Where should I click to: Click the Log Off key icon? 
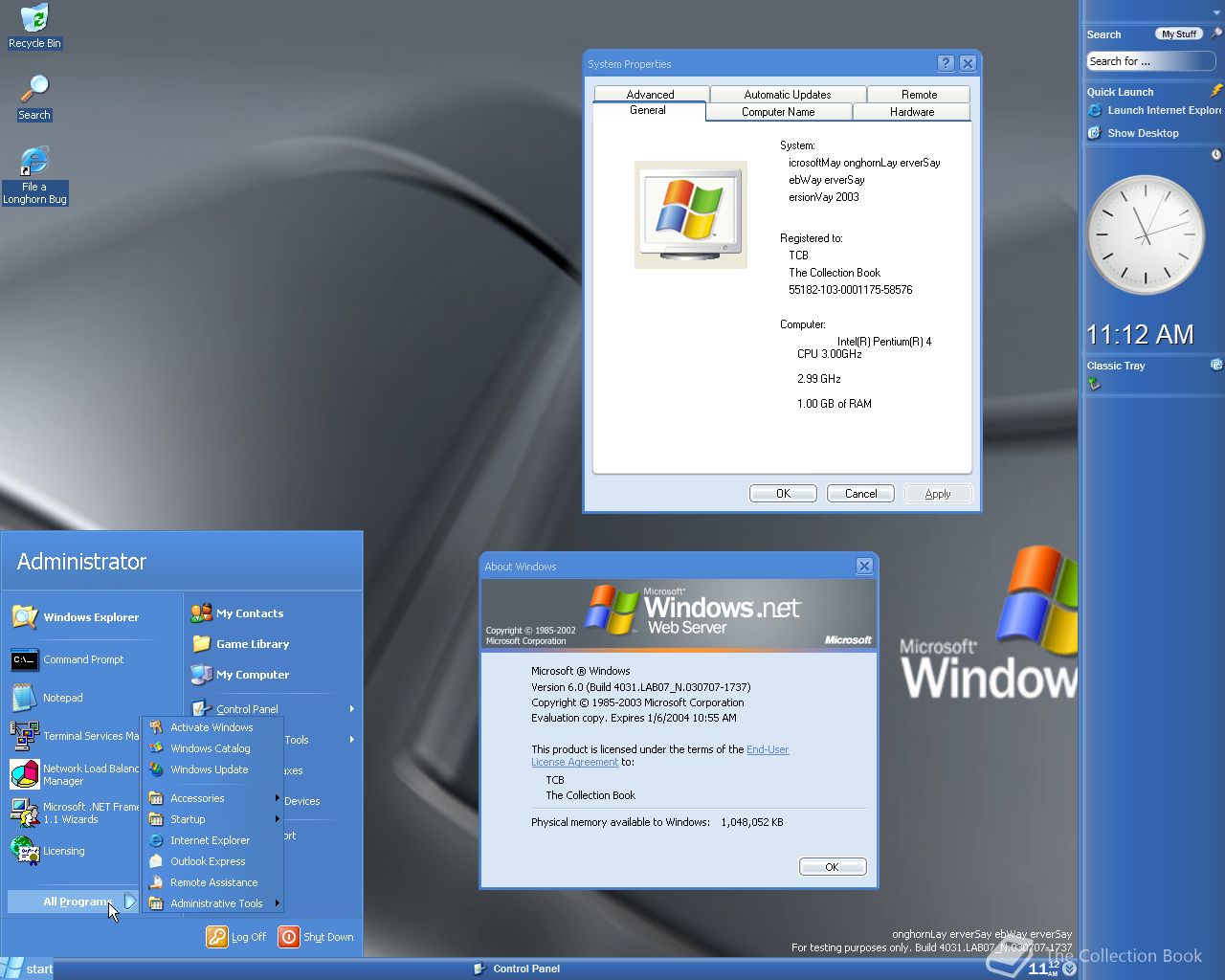217,937
